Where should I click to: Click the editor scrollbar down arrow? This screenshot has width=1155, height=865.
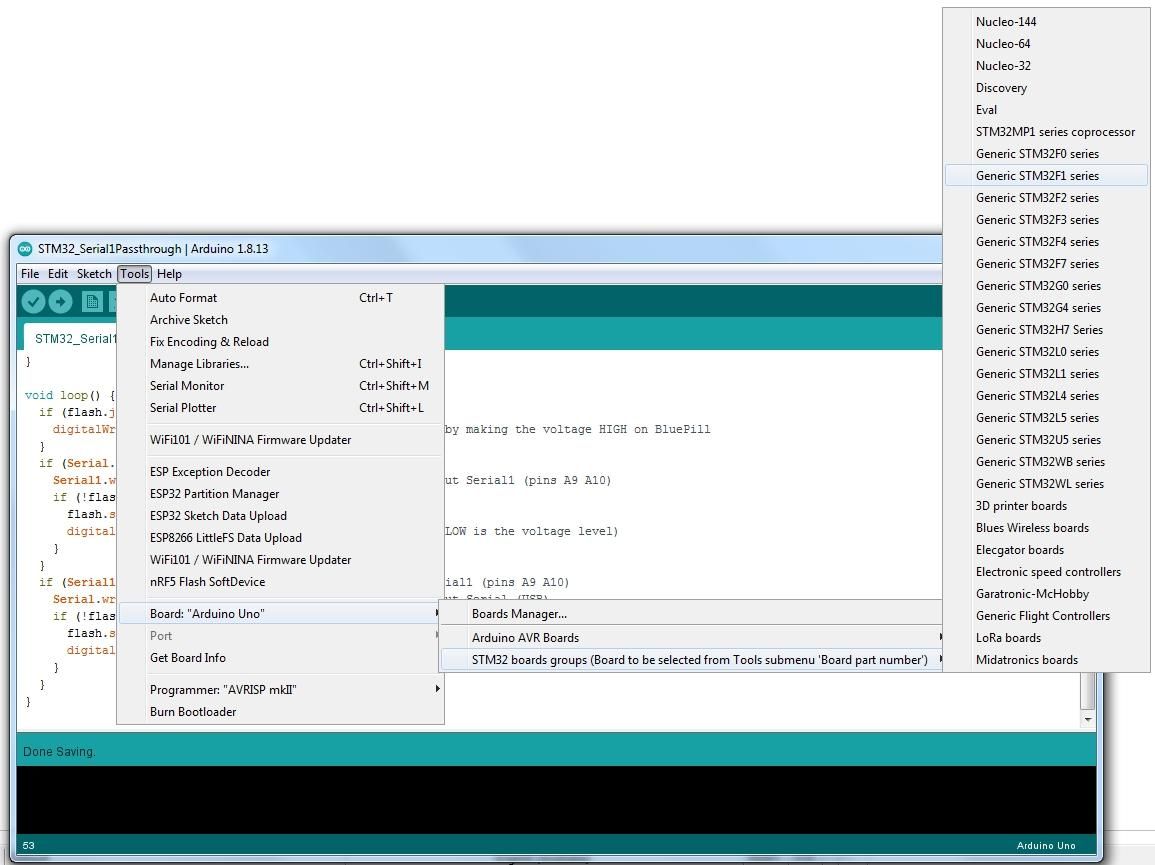tap(1088, 719)
